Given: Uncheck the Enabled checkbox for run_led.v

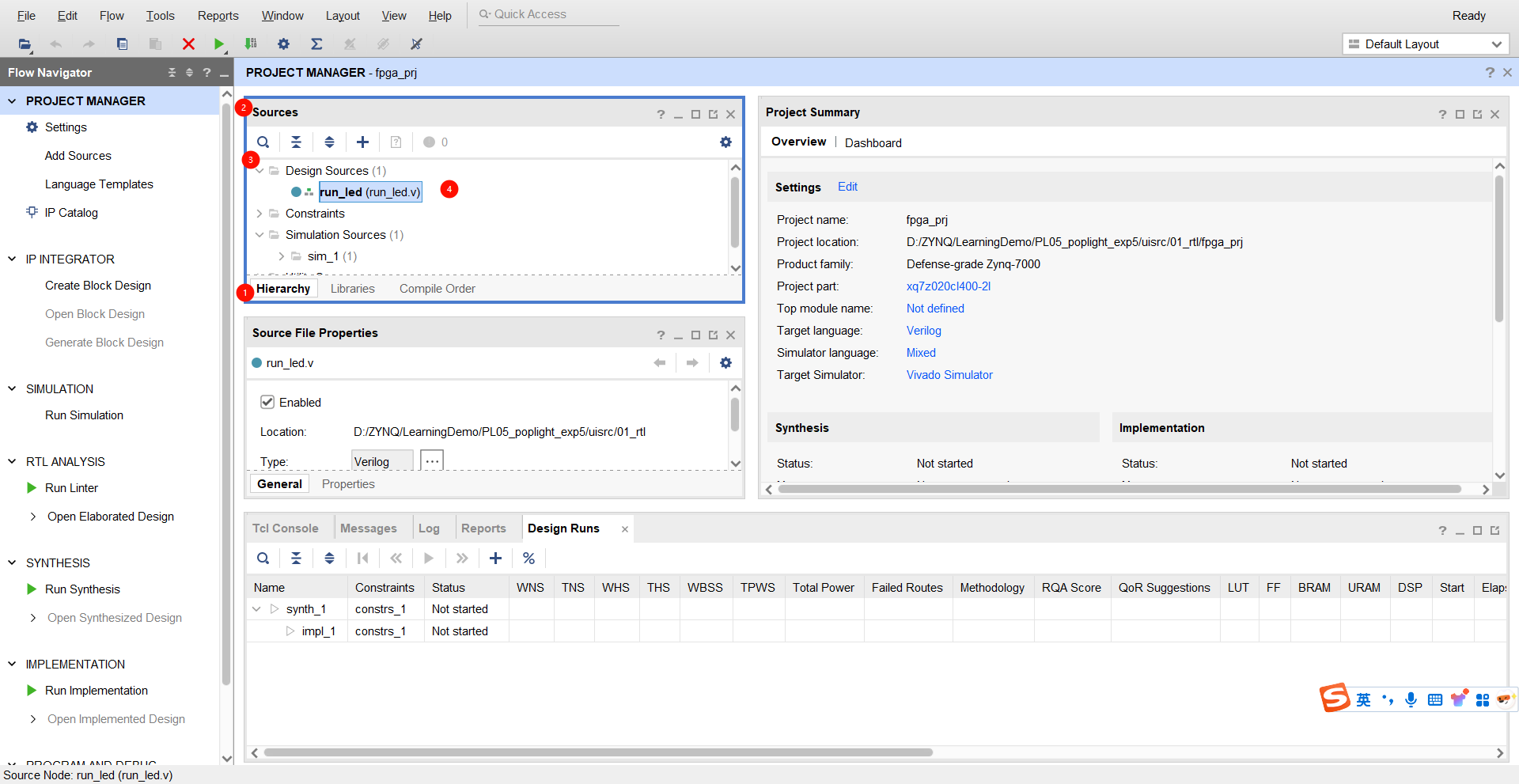Looking at the screenshot, I should pos(267,402).
